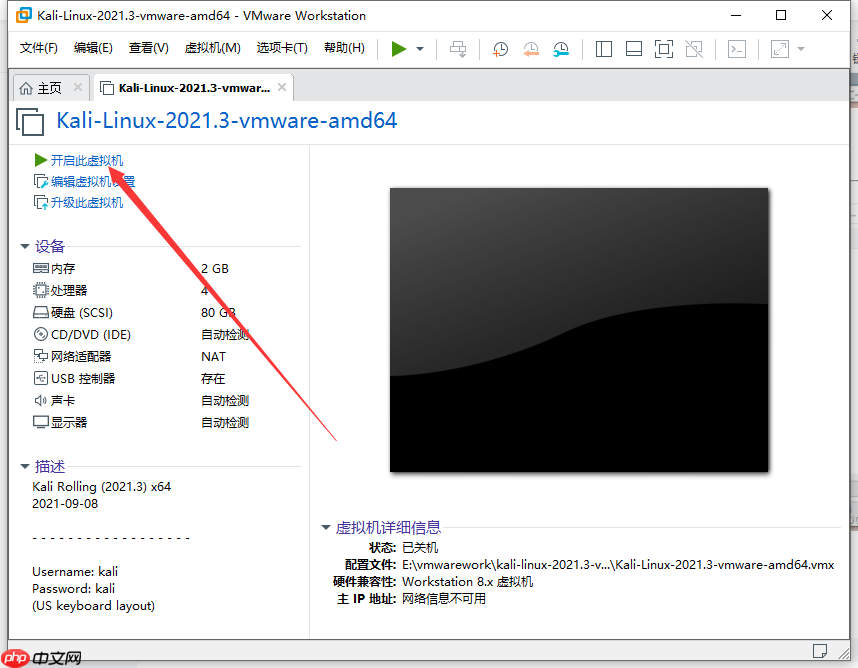The height and width of the screenshot is (668, 858).
Task: Open the Snapshot Manager
Action: coord(561,47)
